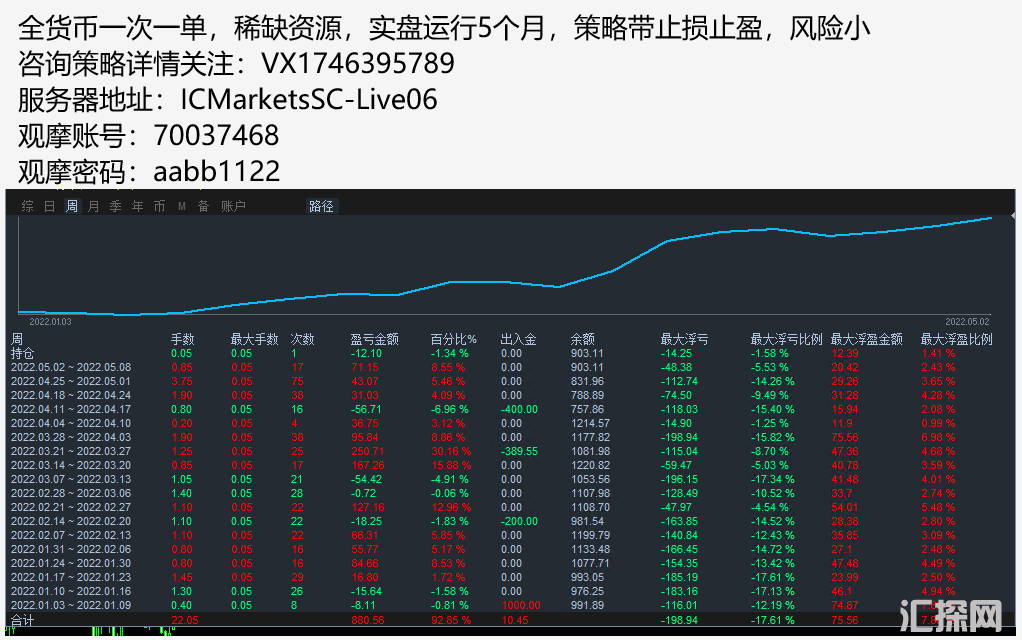1022x640 pixels.
Task: Click the 盈亏金额 column header
Action: [x=374, y=339]
